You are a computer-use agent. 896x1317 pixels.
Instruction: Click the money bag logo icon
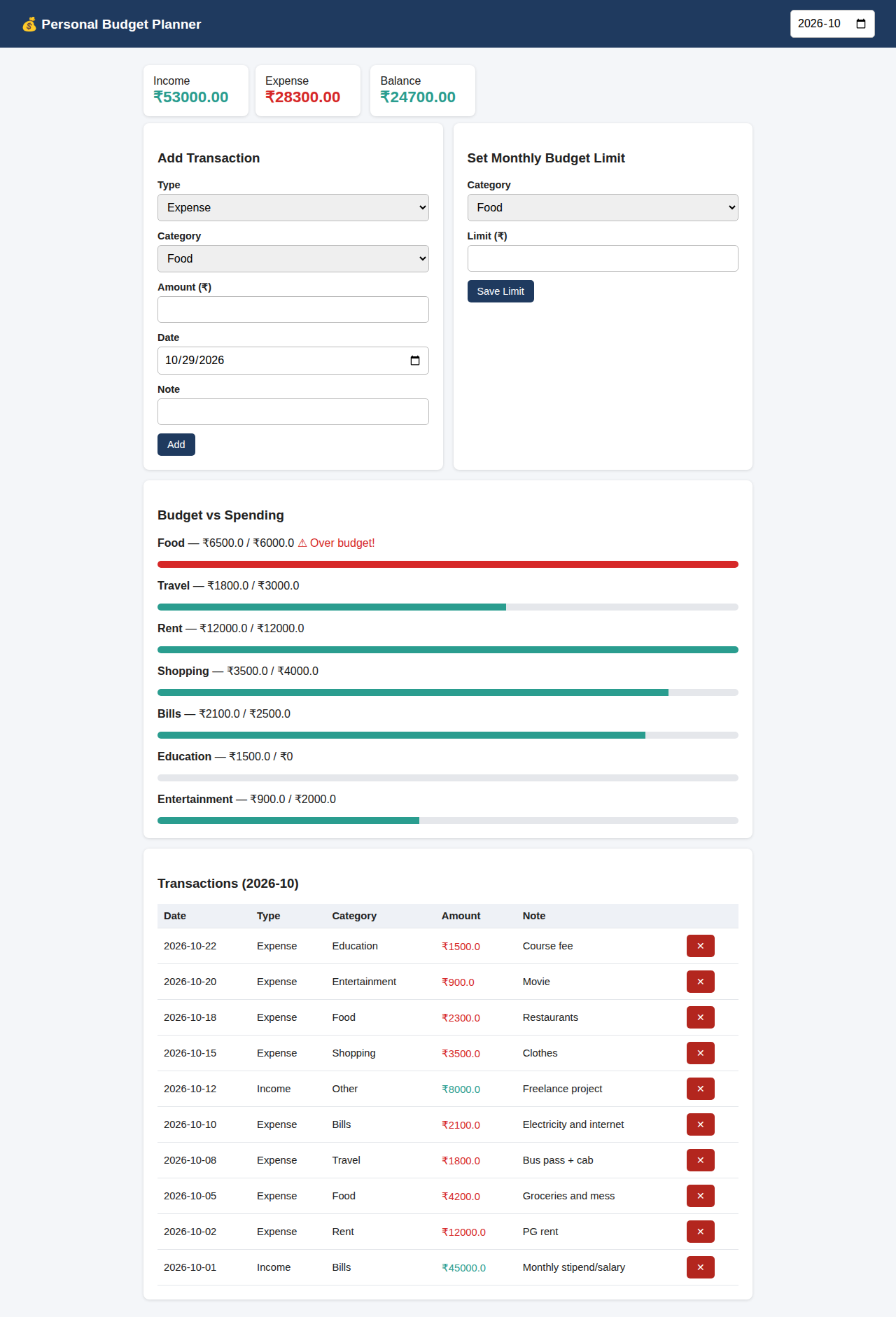point(29,25)
